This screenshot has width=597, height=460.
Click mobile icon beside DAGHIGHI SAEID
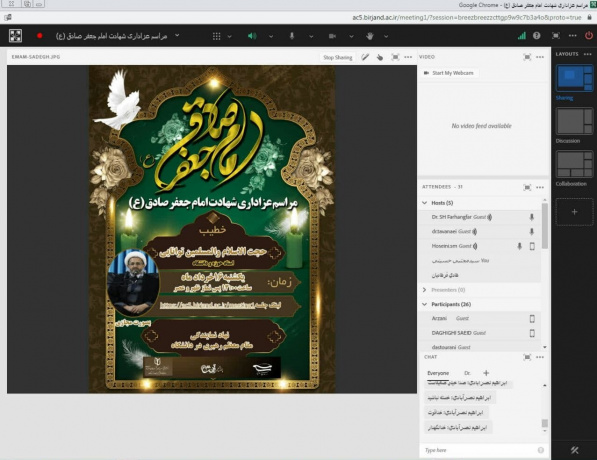point(532,333)
